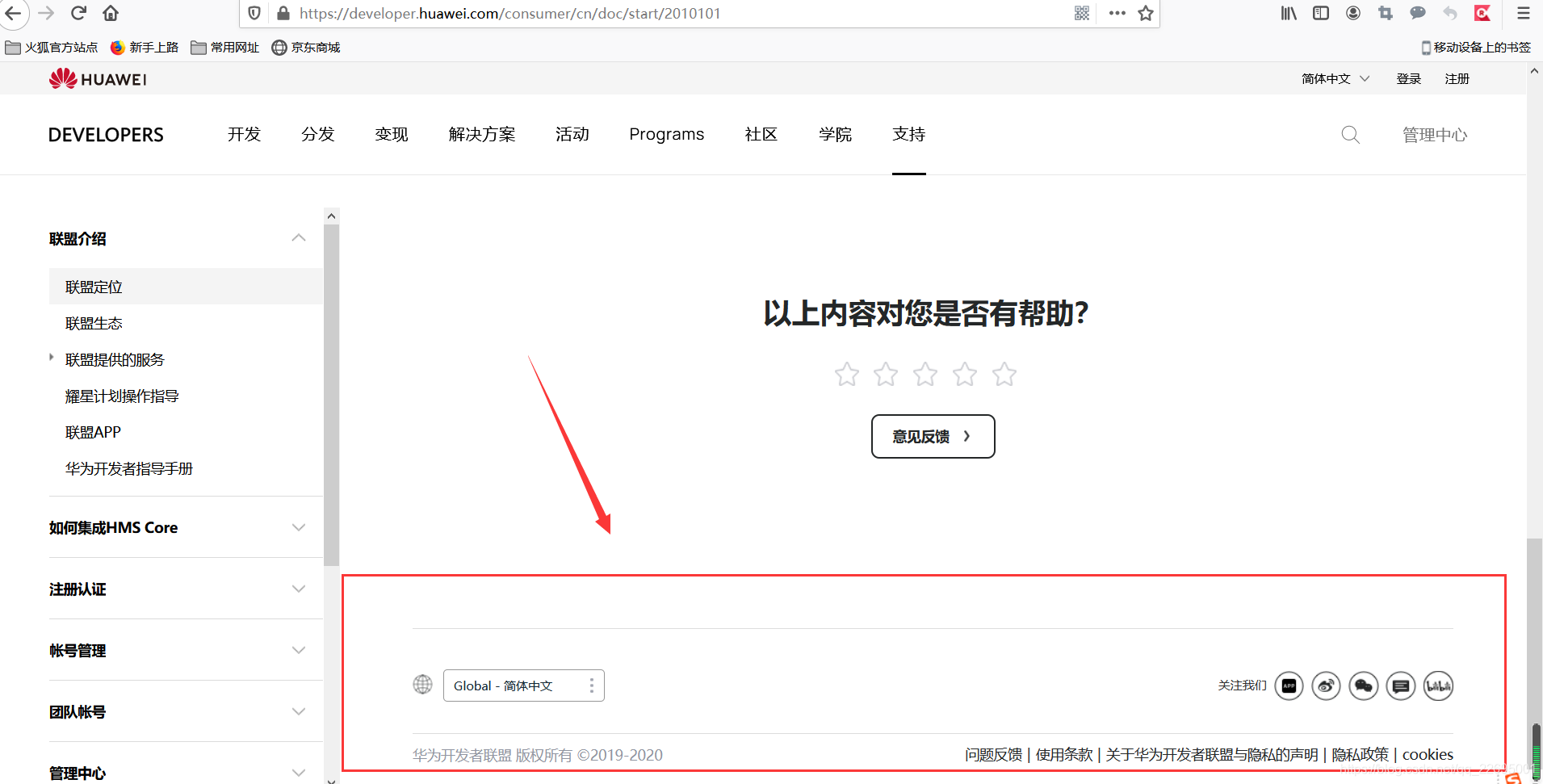Click the 登录 link

click(x=1409, y=78)
